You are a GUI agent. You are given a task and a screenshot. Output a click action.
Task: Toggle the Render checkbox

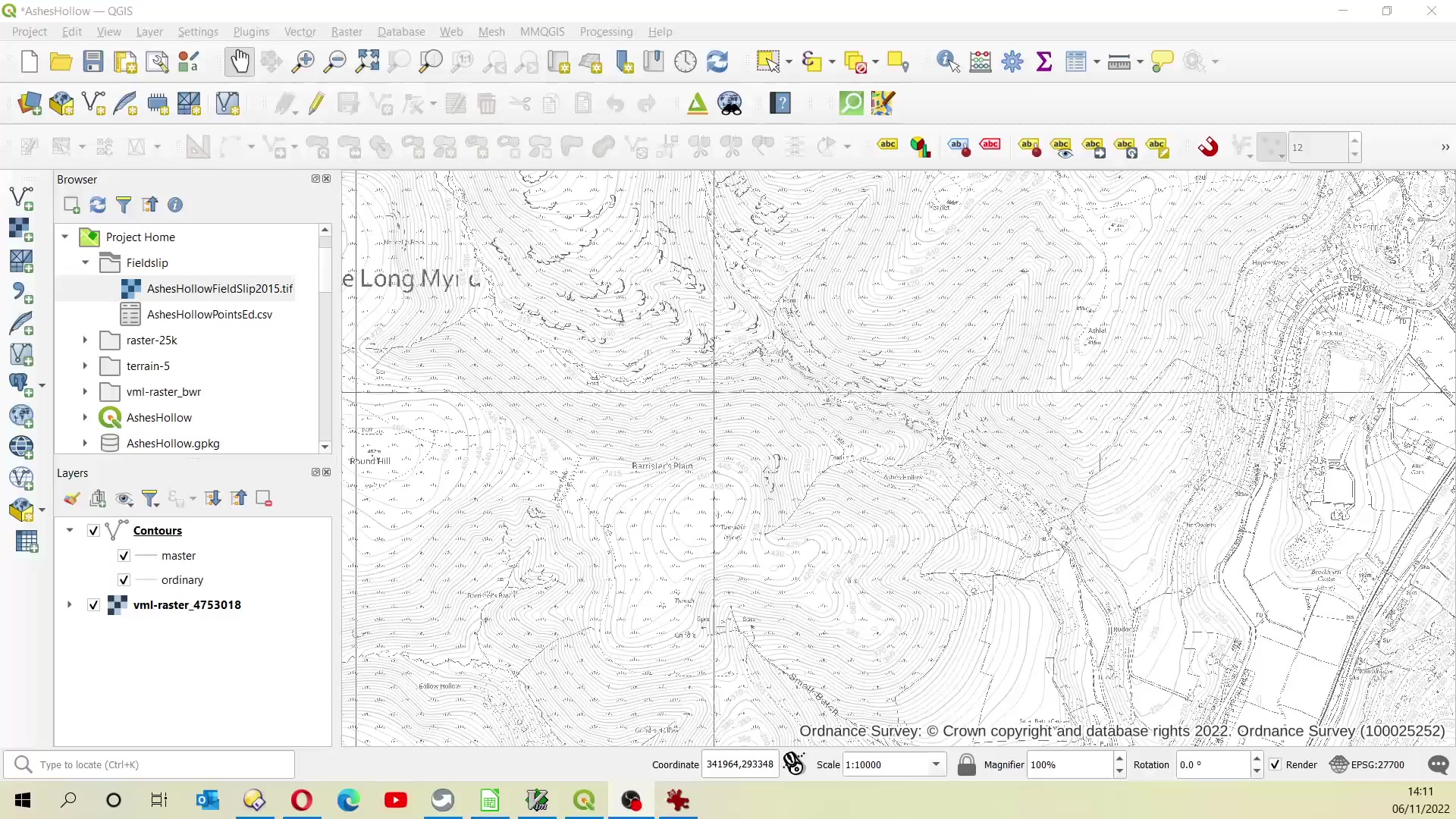[1276, 764]
